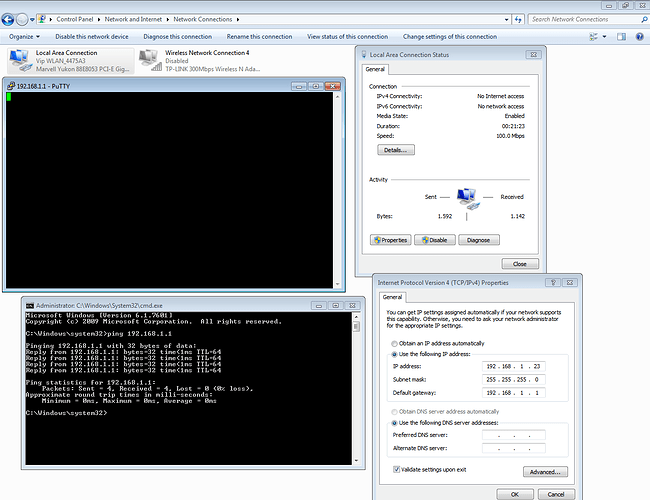This screenshot has height=500, width=650.
Task: Select Use the following DNS server addresses
Action: [x=394, y=423]
